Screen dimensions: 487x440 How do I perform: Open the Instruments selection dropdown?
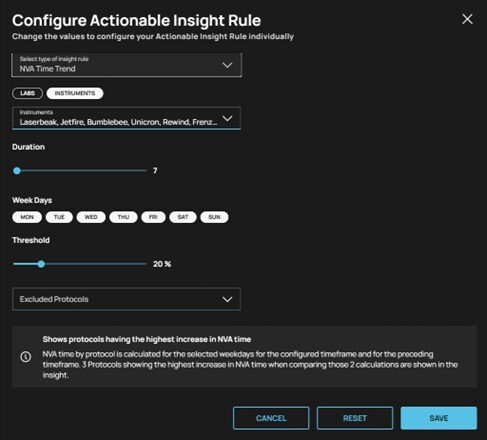click(127, 118)
